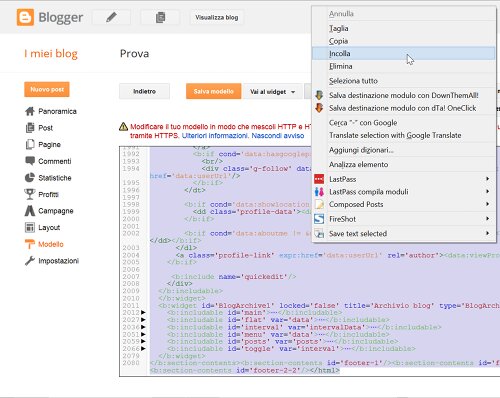Viewport: 500px width, 398px height.
Task: Click the Prova blog title
Action: pyautogui.click(x=134, y=53)
